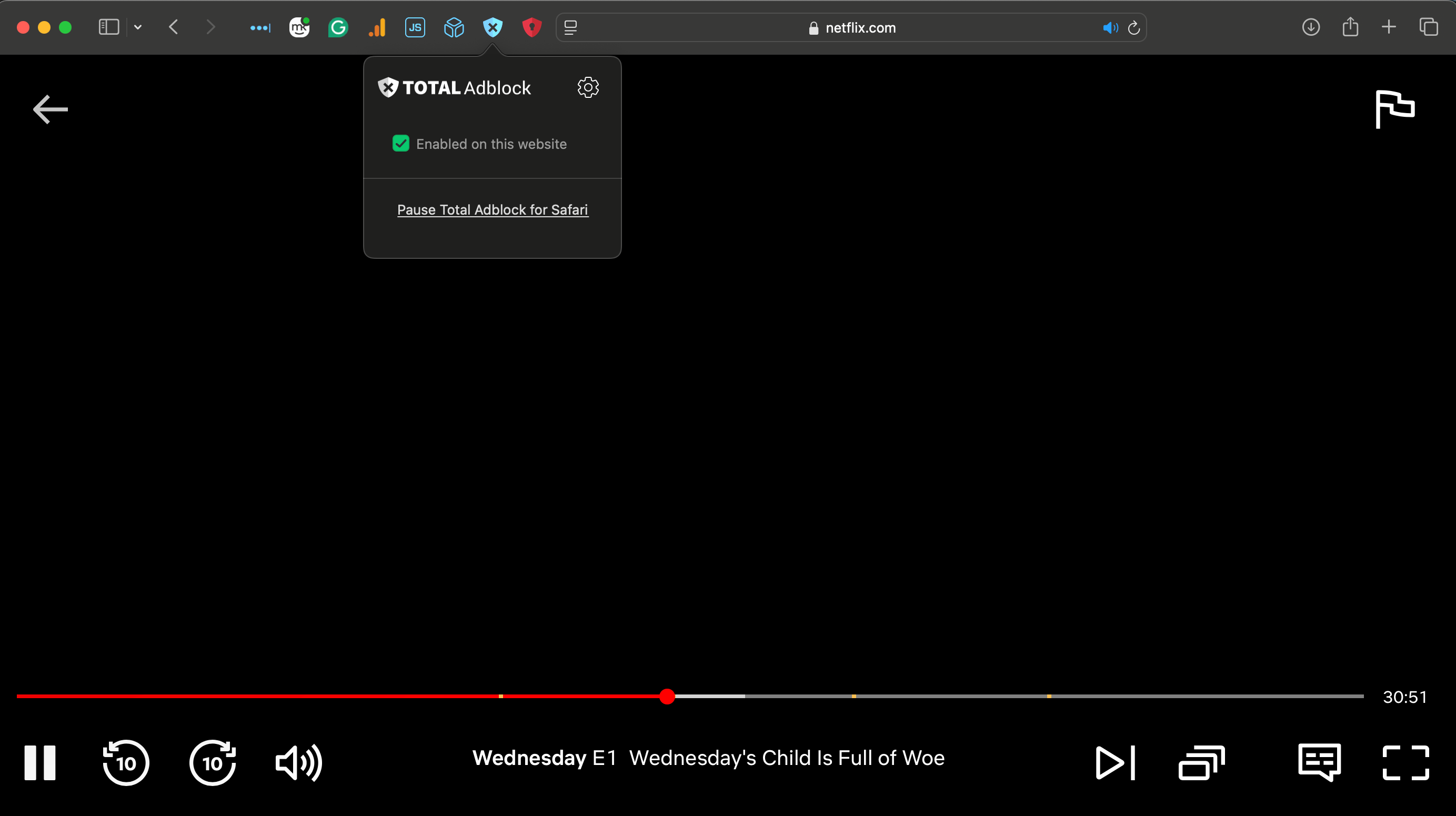Enter fullscreen mode
The image size is (1456, 816).
coord(1405,762)
